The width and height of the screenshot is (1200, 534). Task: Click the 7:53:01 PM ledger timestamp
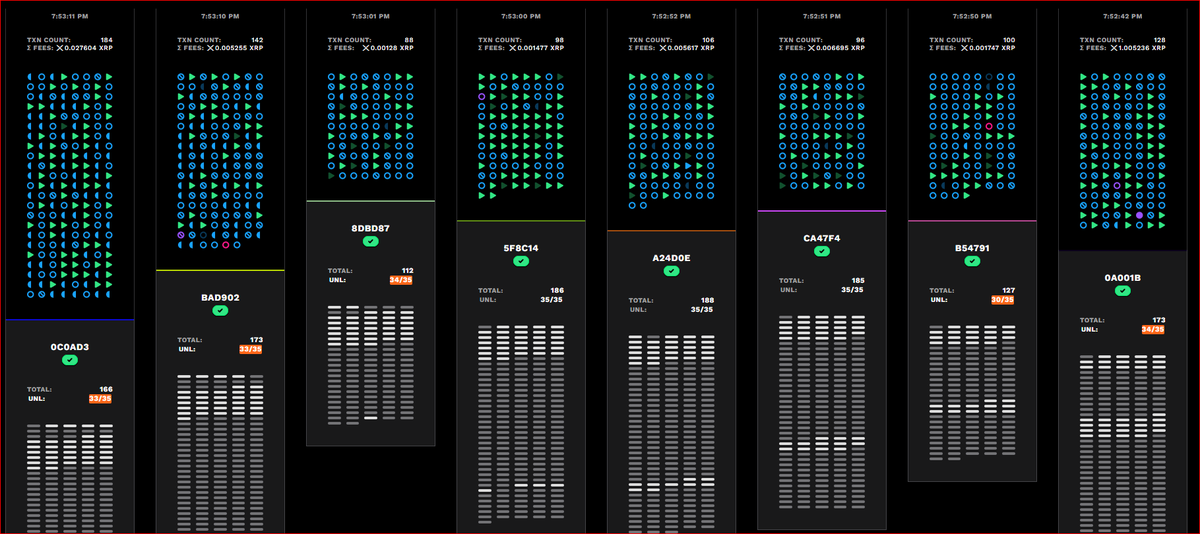click(370, 17)
